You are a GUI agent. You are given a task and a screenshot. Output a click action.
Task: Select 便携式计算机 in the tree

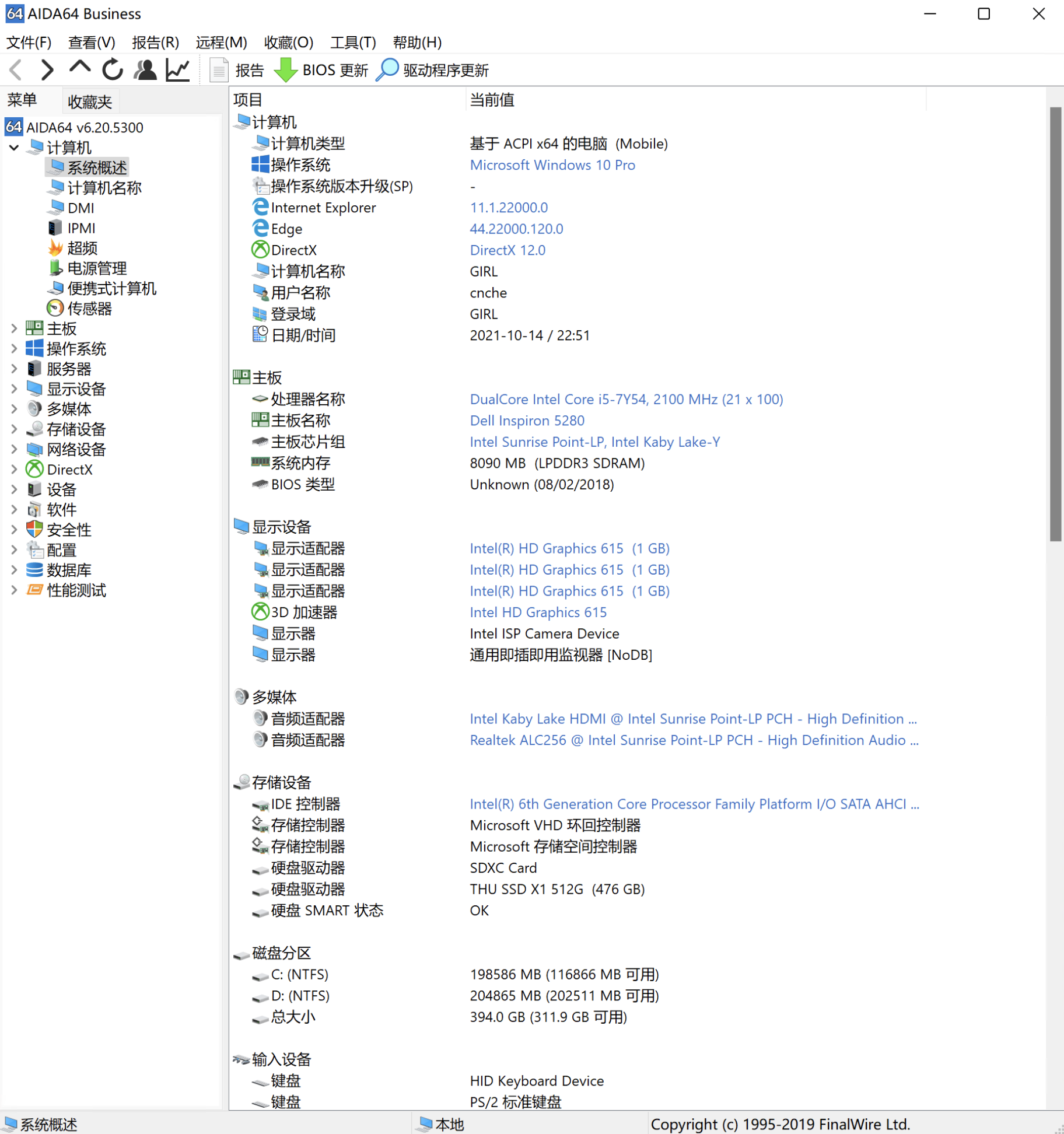click(111, 289)
